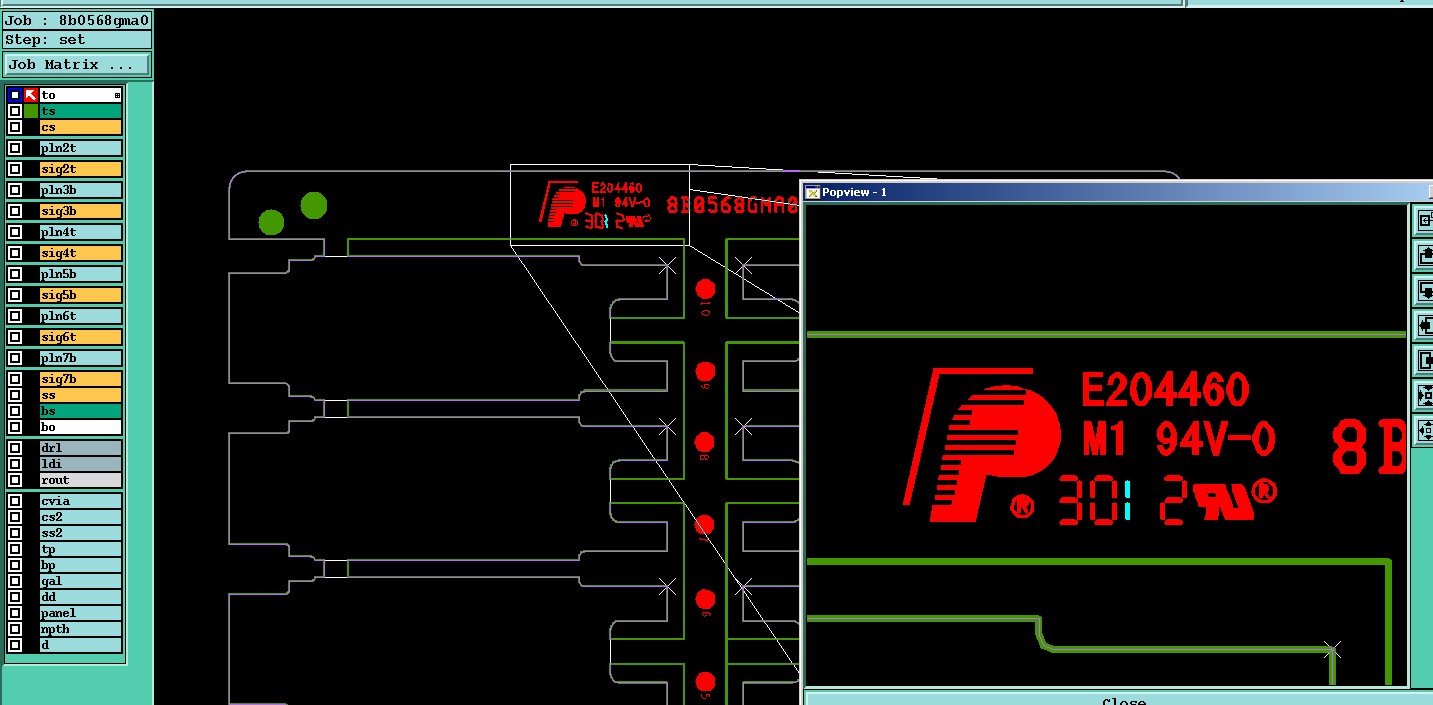The image size is (1433, 705).
Task: Select the 'bo' layer name
Action: (x=81, y=427)
